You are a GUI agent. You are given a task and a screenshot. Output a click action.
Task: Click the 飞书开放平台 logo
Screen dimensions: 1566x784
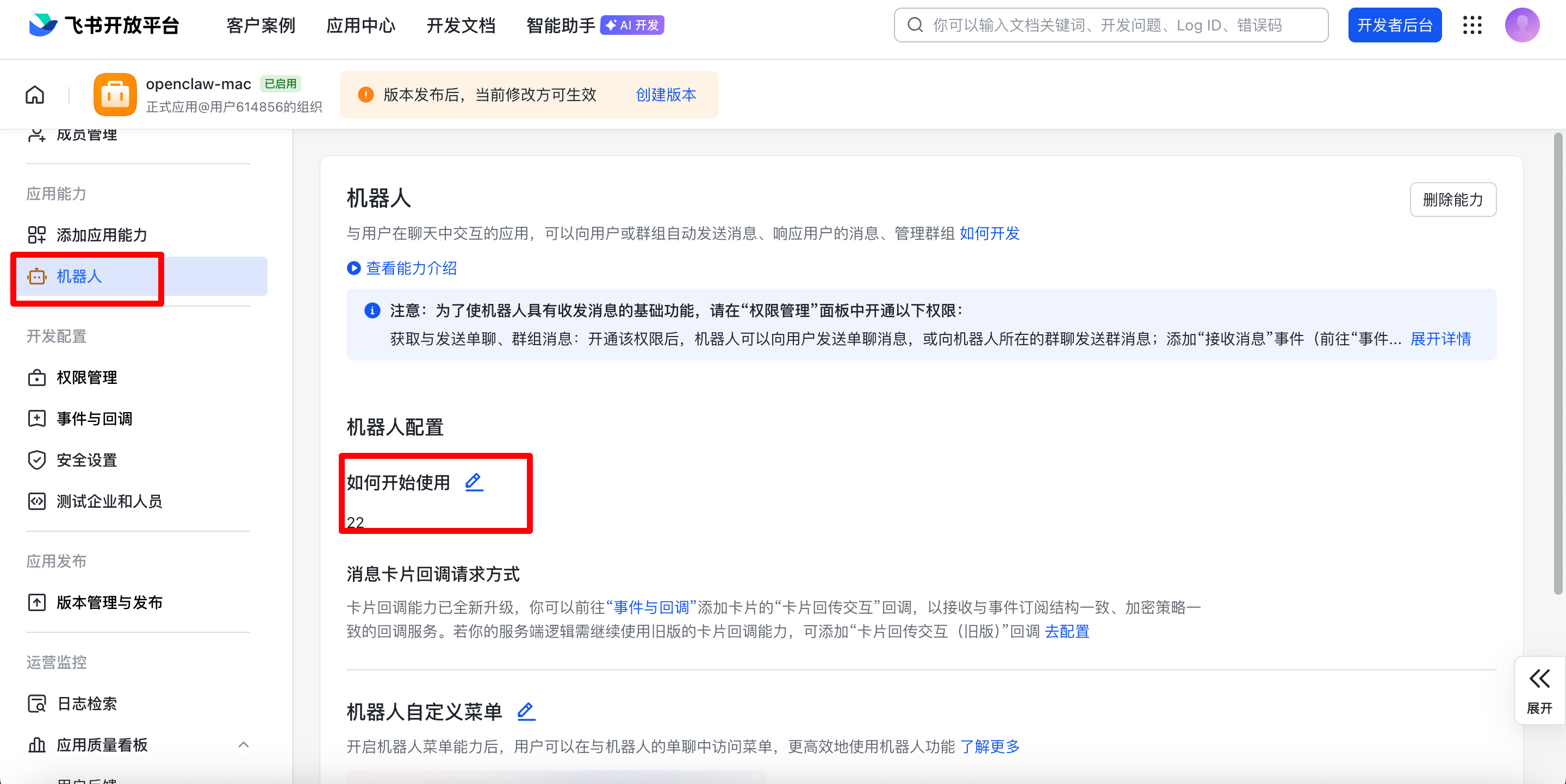104,25
